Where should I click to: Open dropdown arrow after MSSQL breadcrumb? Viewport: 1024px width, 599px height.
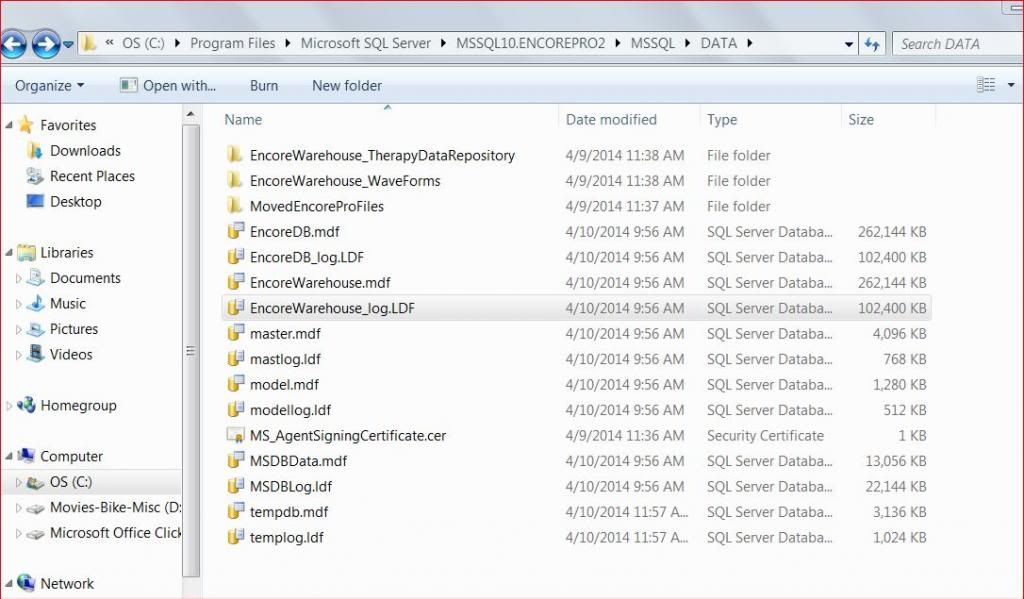point(688,44)
